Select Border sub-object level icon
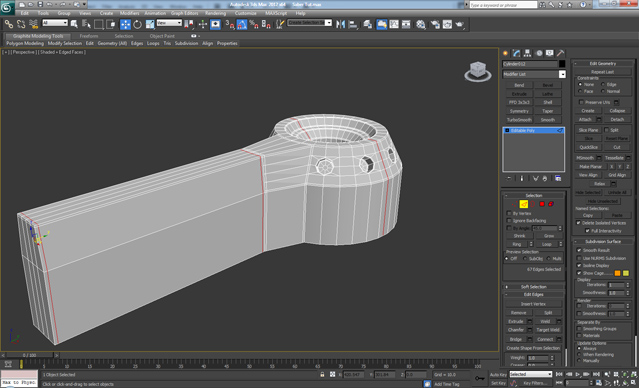Viewport: 639px width, 388px height. tap(533, 204)
